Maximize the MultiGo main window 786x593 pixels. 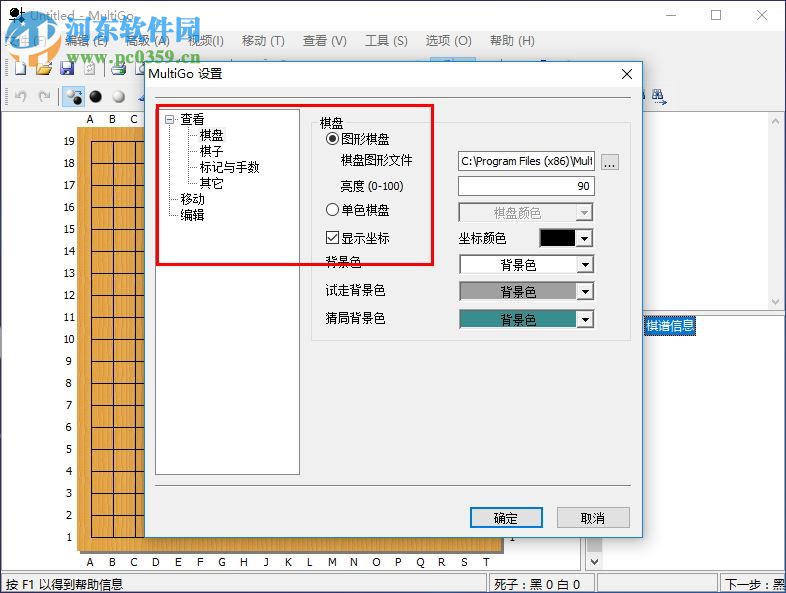tap(716, 15)
